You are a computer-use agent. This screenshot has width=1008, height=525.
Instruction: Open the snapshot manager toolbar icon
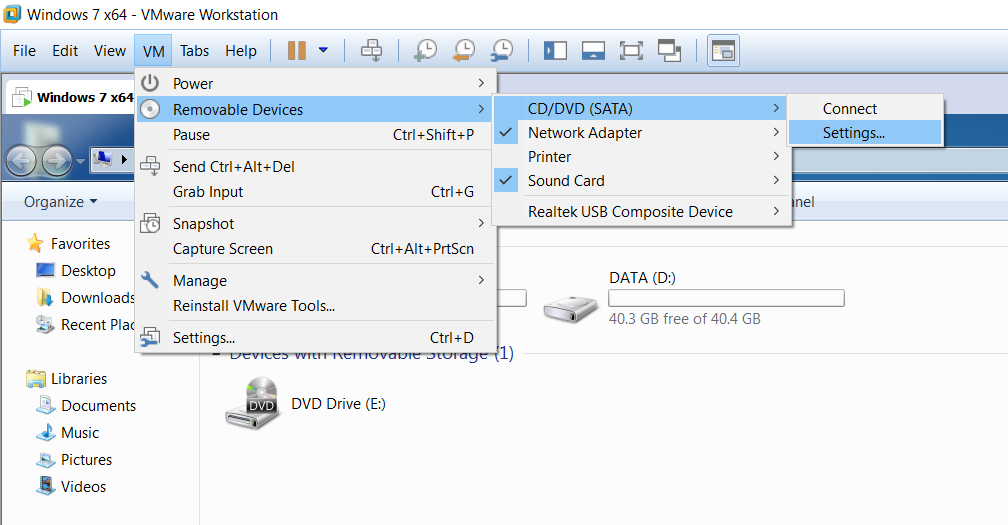coord(502,50)
